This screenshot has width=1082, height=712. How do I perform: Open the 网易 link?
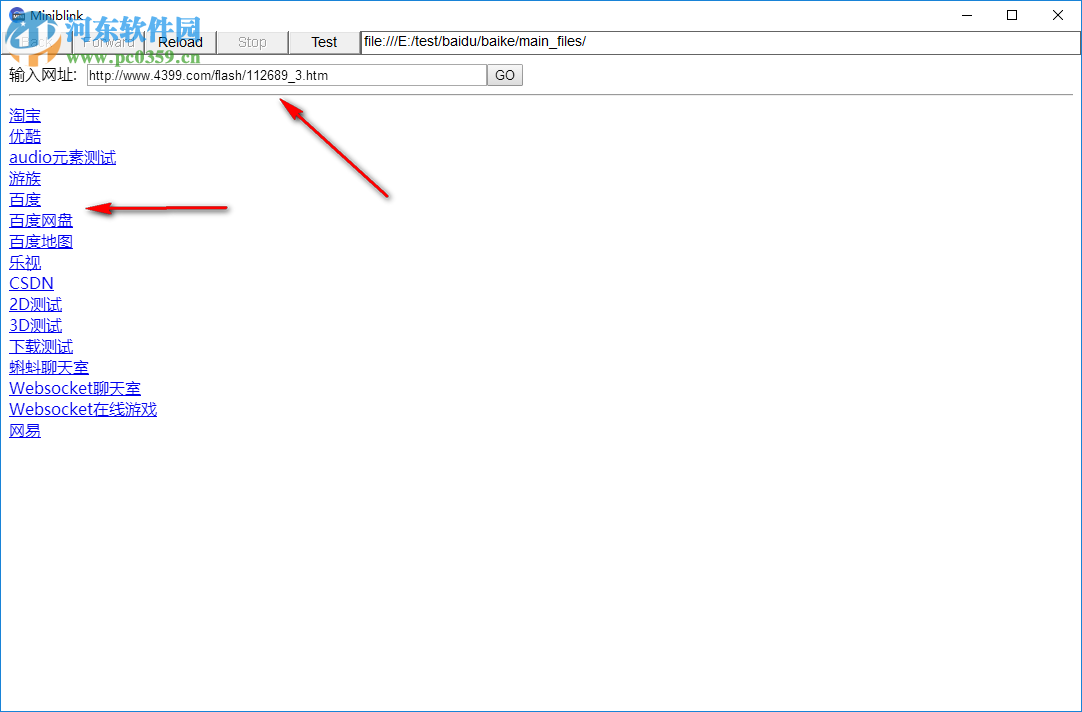[x=25, y=431]
